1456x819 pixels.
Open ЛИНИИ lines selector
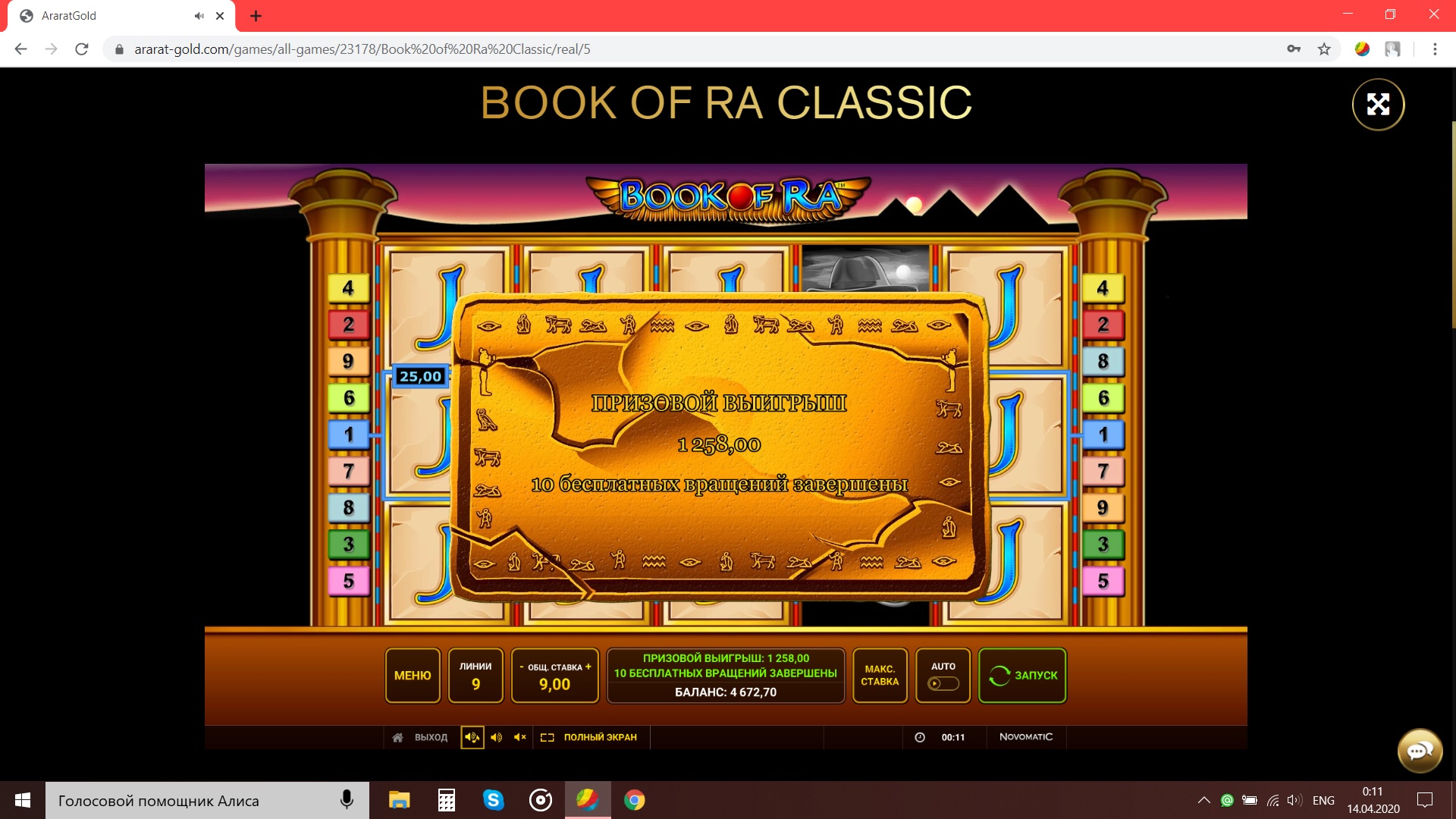click(475, 675)
